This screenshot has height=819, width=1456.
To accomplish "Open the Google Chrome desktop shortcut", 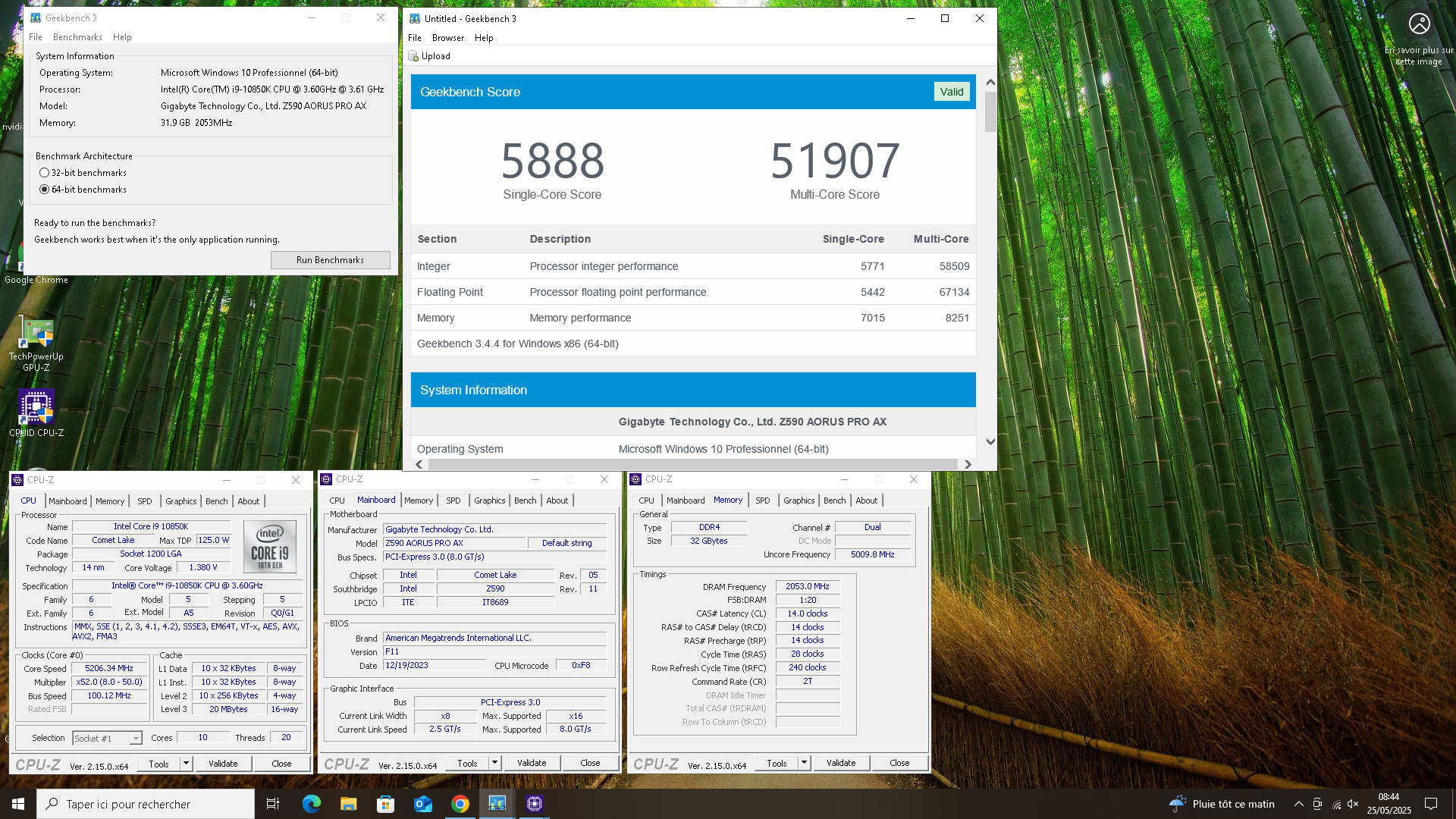I will pos(36,262).
